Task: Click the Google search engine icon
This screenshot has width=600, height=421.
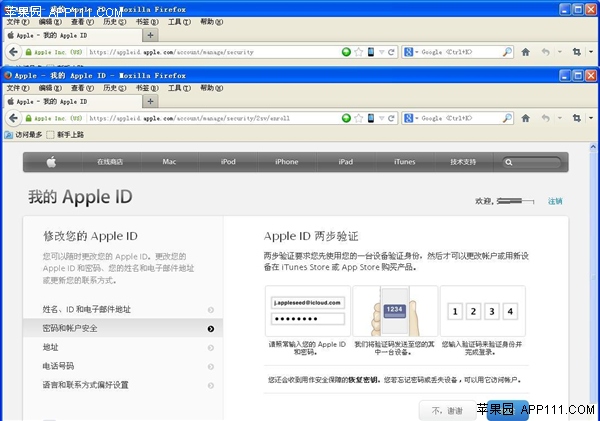Action: click(x=410, y=118)
